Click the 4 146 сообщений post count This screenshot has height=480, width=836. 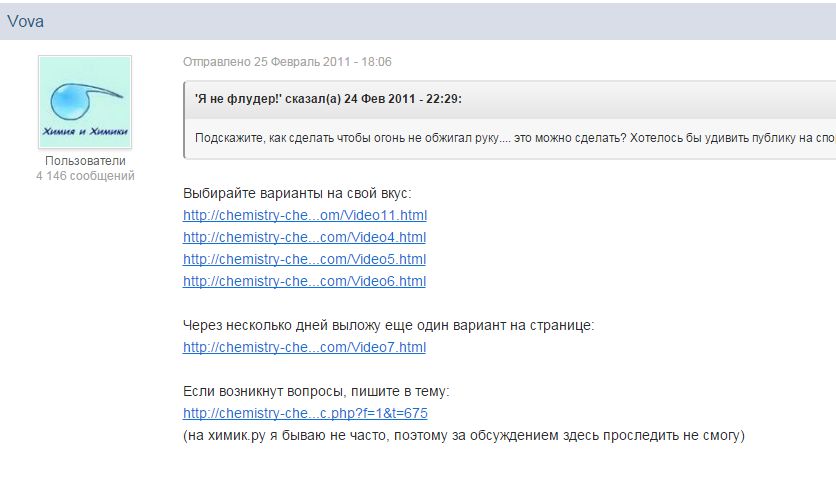(x=85, y=176)
